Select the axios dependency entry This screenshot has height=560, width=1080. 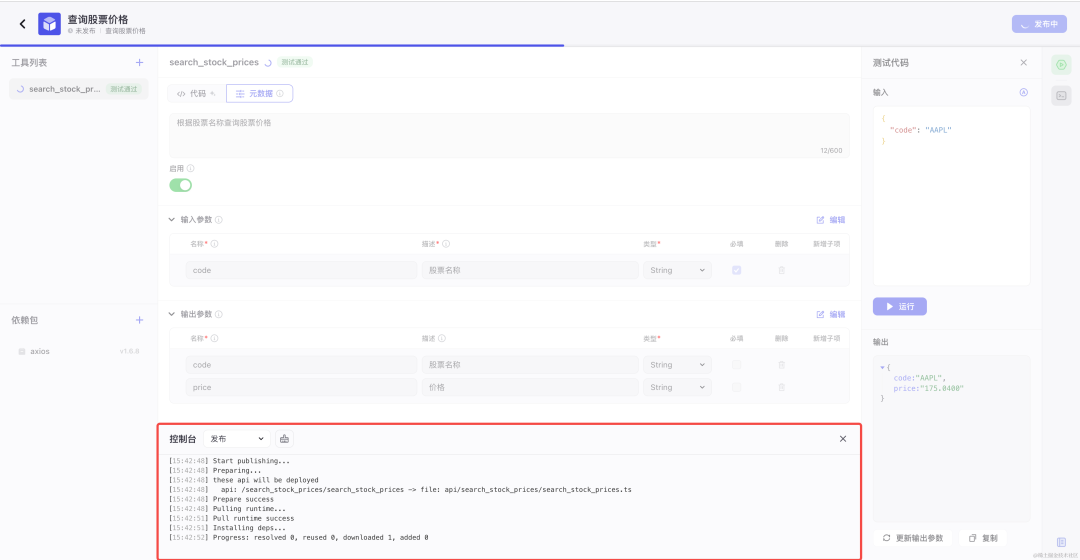[79, 351]
